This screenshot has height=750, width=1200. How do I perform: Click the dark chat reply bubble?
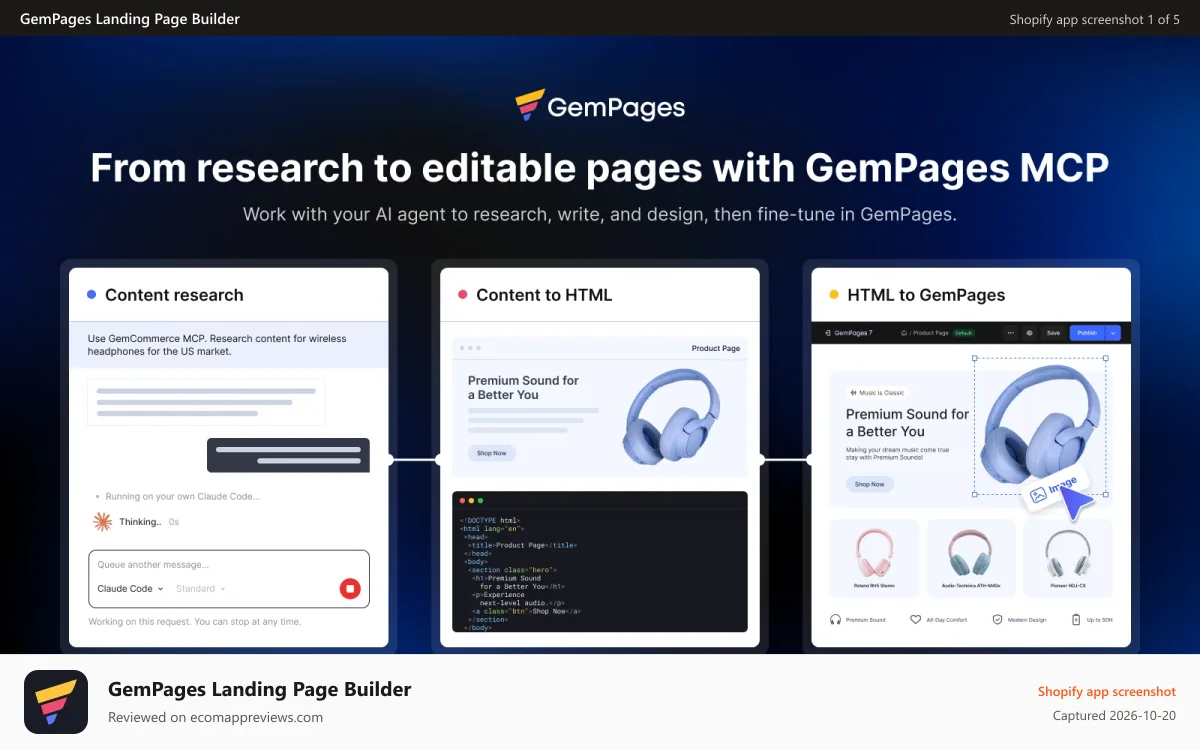coord(288,455)
